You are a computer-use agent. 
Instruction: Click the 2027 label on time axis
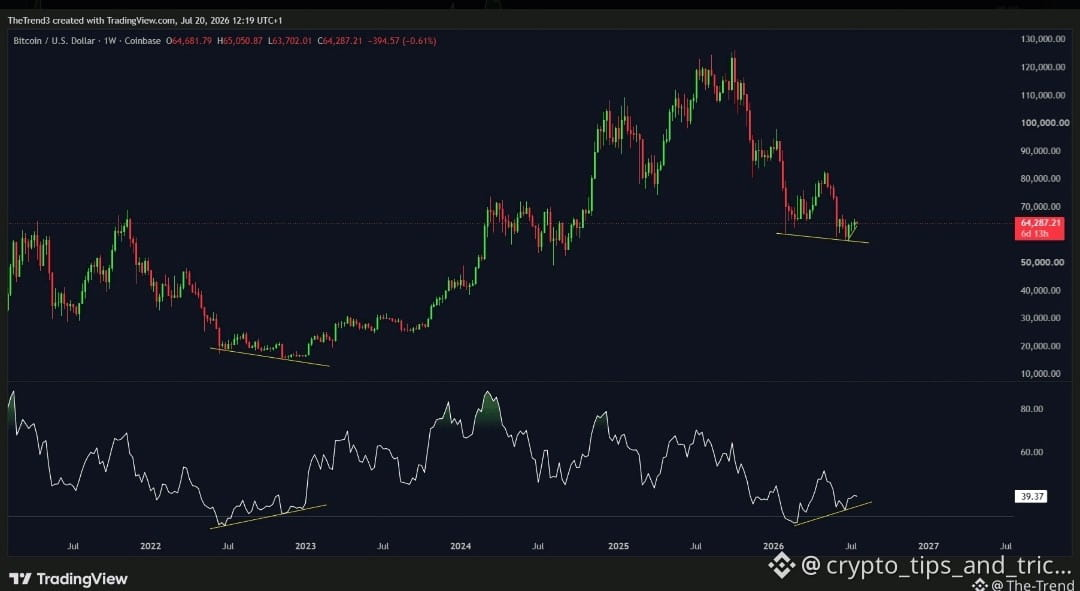(929, 546)
